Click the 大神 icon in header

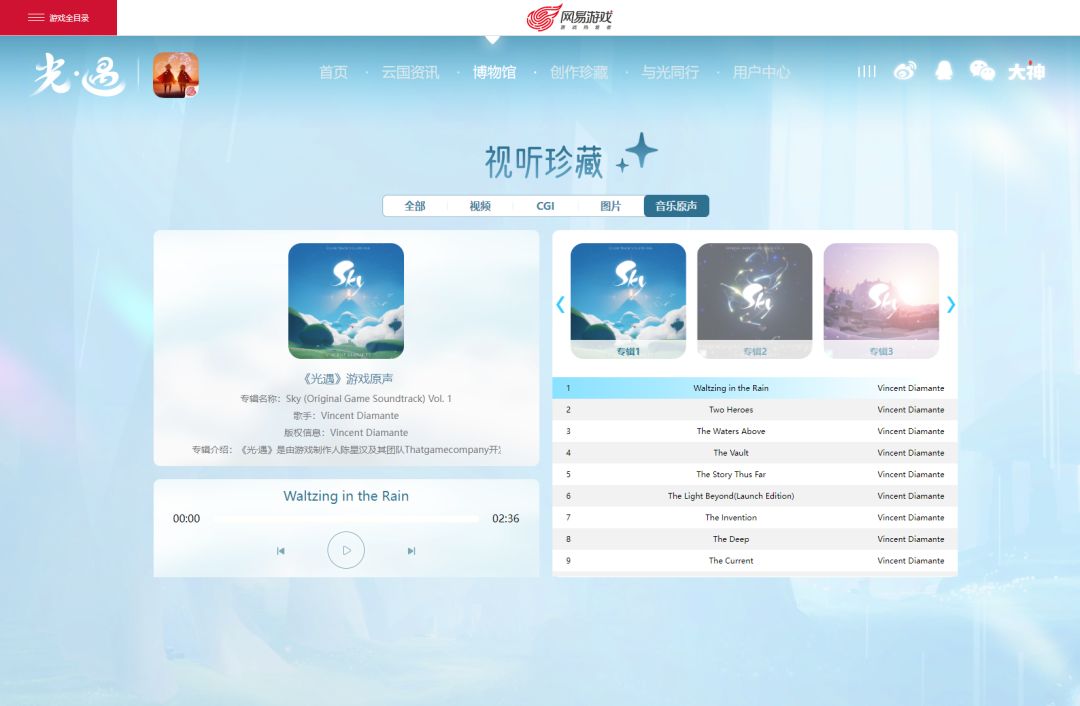point(1026,71)
